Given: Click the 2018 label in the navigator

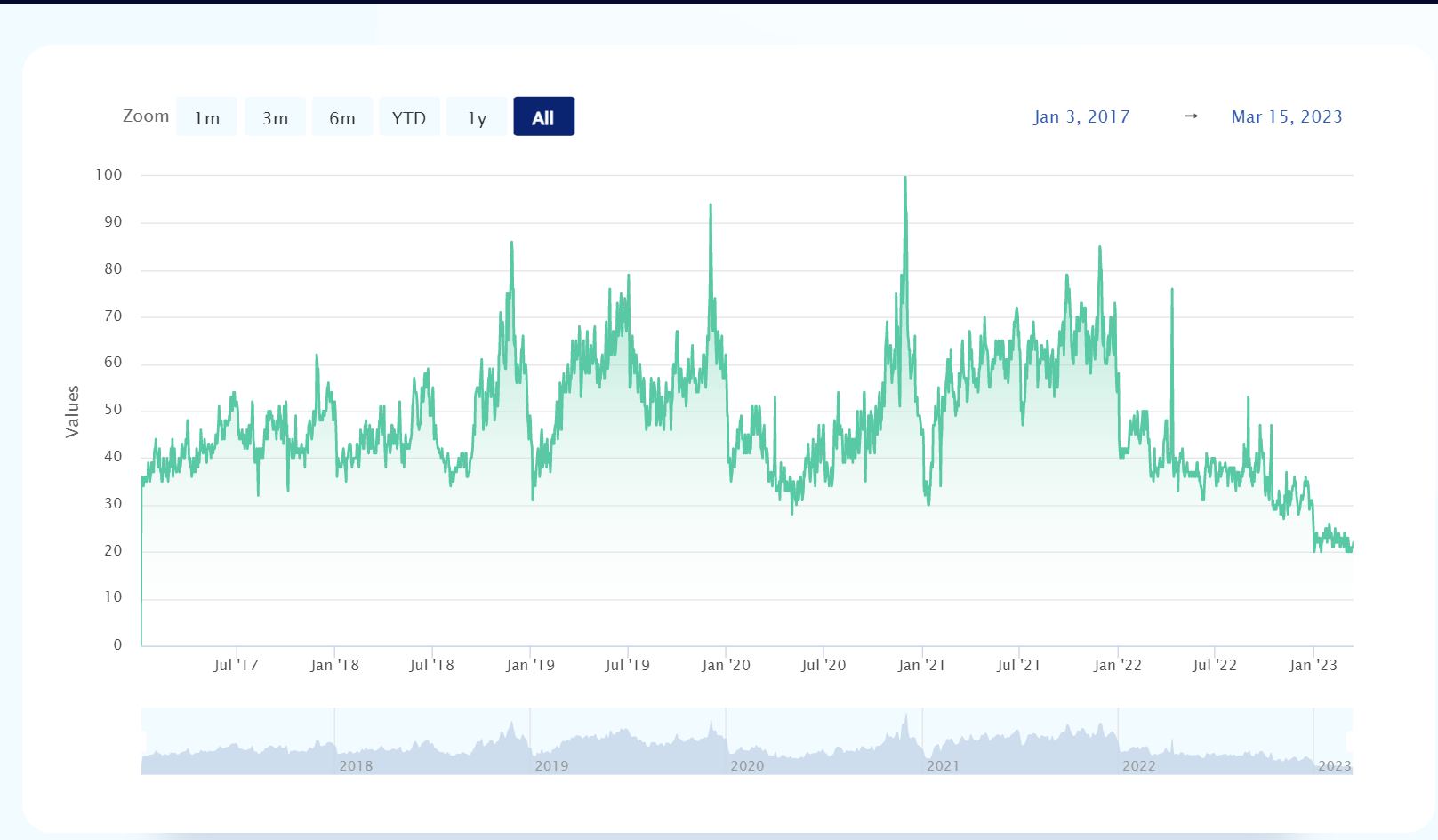Looking at the screenshot, I should pos(356,765).
